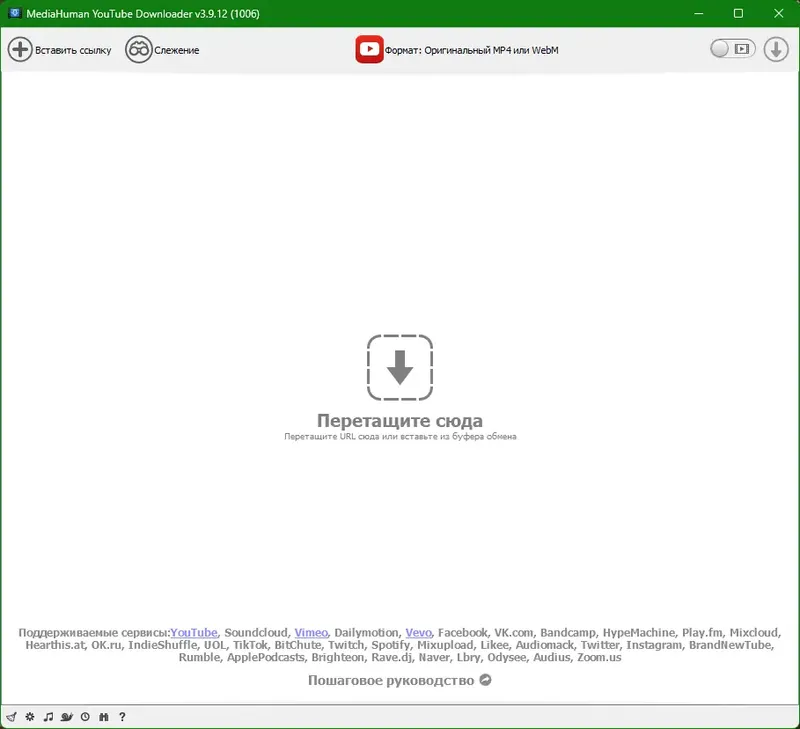
Task: Open help with the question mark icon
Action: (122, 717)
